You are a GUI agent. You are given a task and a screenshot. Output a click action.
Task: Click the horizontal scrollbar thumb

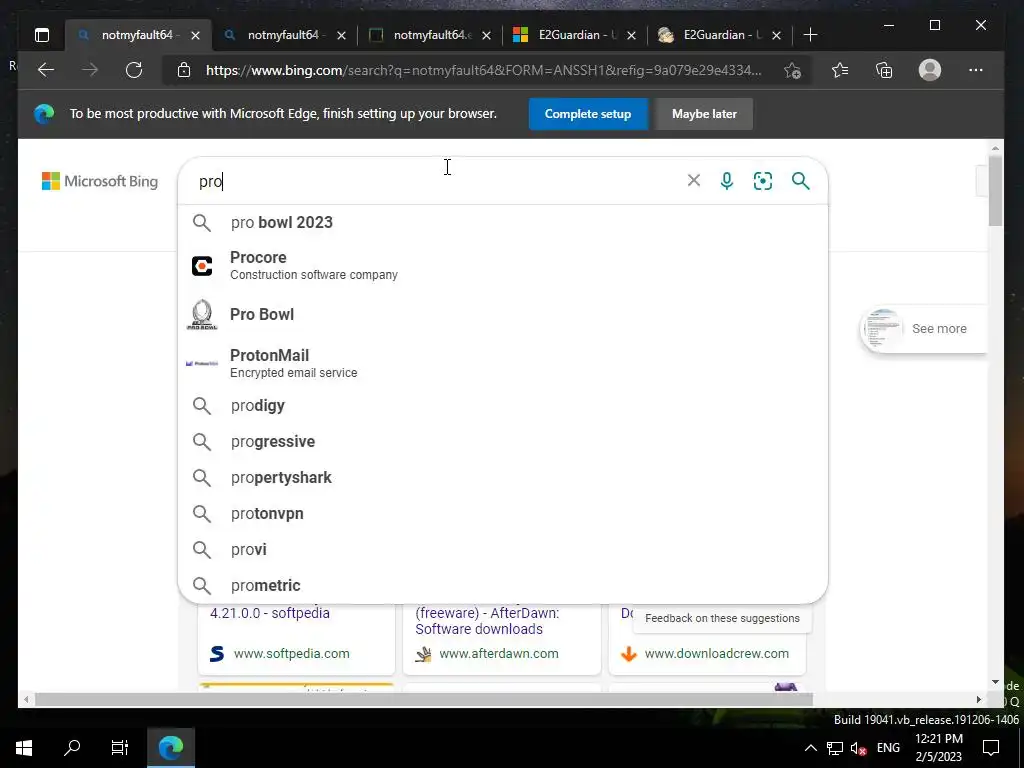pos(424,699)
